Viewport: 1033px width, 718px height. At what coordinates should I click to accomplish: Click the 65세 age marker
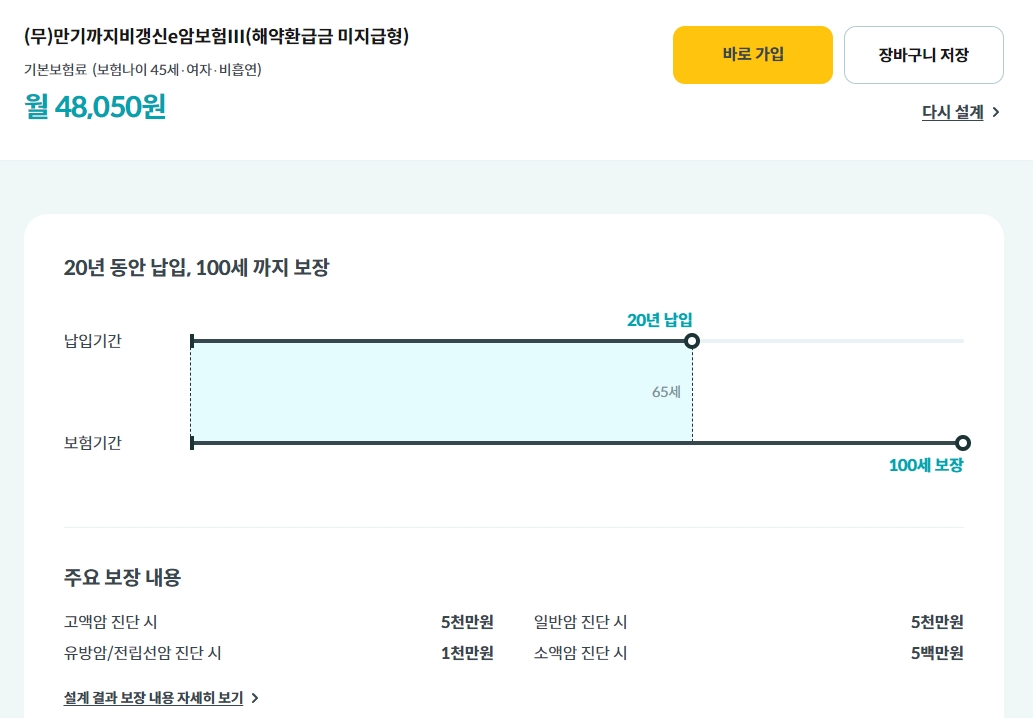(x=666, y=392)
